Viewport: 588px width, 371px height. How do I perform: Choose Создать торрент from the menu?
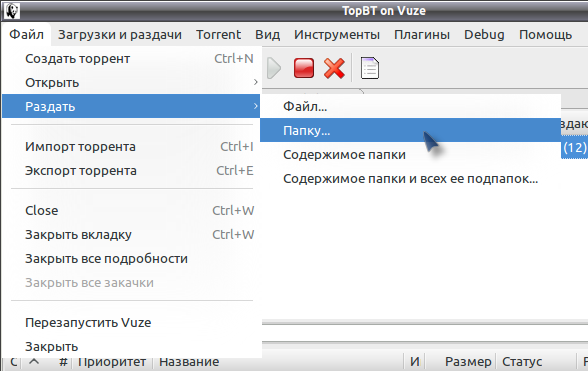coord(131,59)
